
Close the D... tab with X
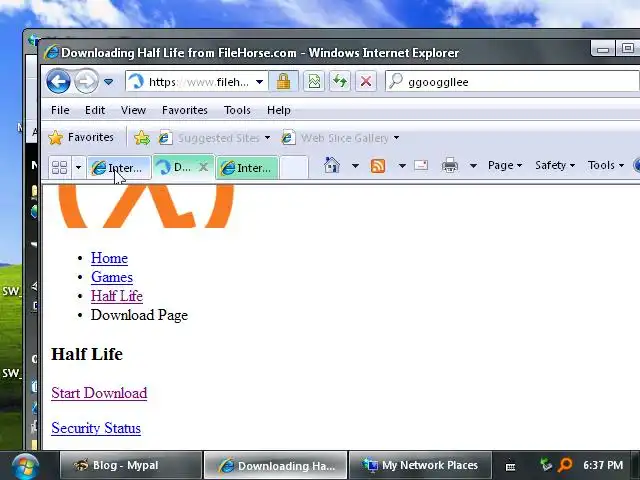(x=204, y=167)
